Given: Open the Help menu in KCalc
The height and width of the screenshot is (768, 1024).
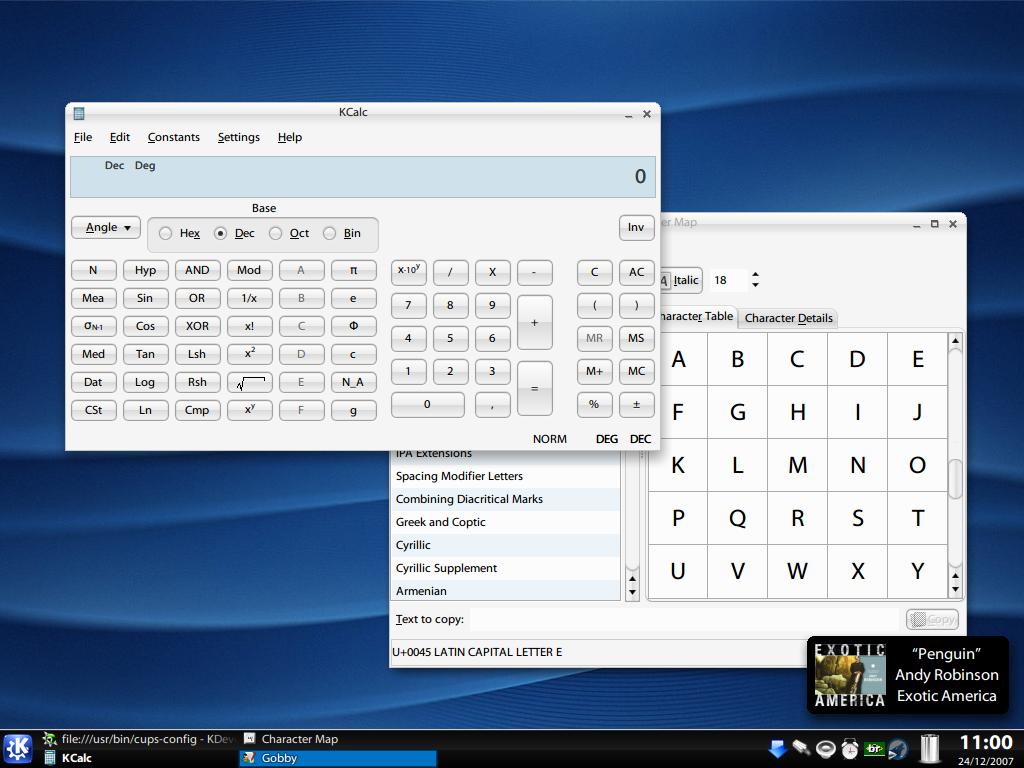Looking at the screenshot, I should (x=290, y=137).
